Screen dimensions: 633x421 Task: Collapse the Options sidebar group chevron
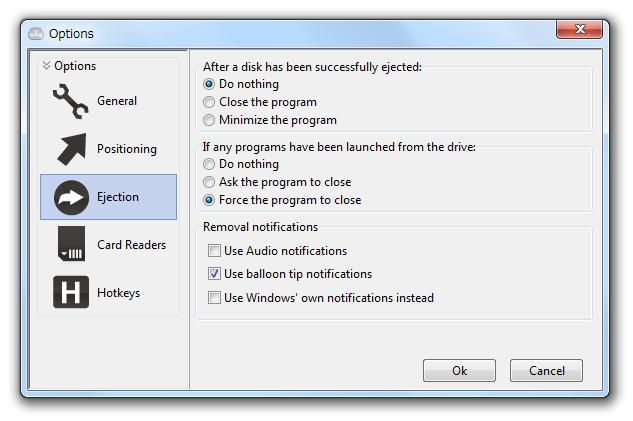(x=46, y=65)
